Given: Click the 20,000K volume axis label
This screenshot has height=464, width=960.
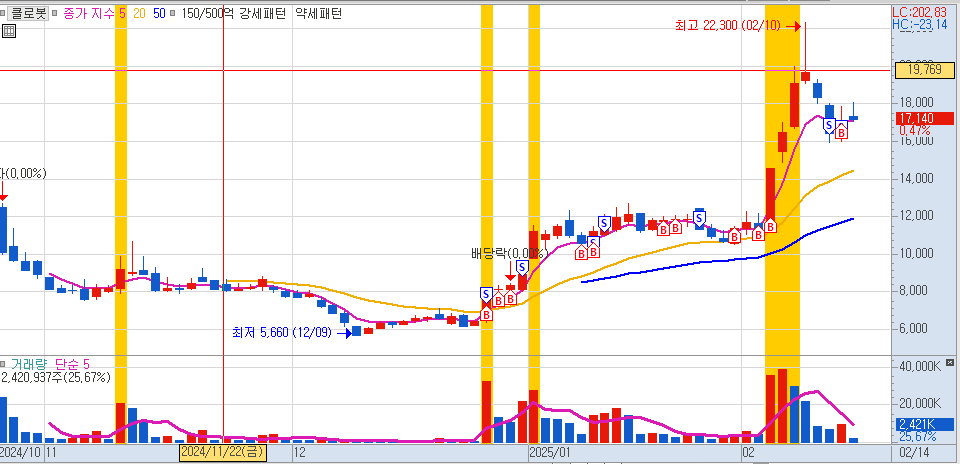Looking at the screenshot, I should point(919,403).
